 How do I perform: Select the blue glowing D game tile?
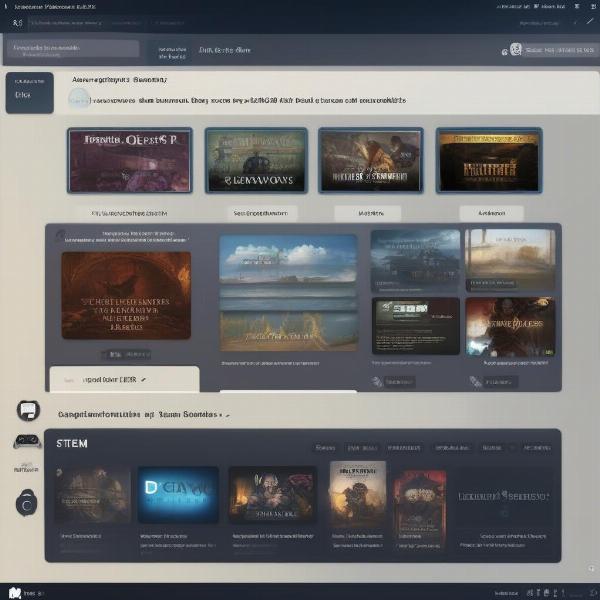[x=178, y=494]
